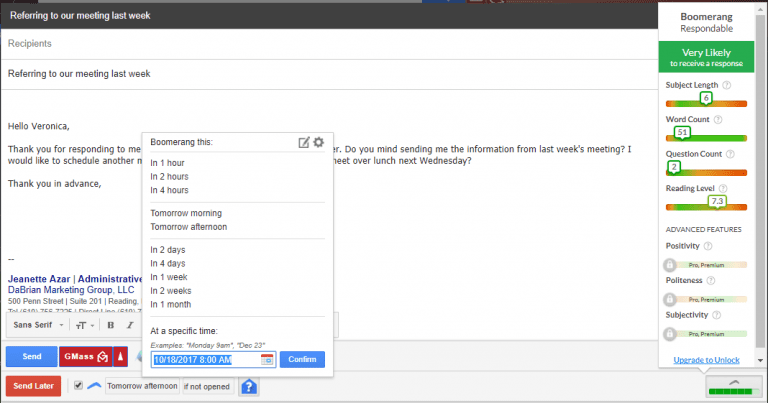
Task: Click the Subject Length slider marker
Action: pos(706,98)
